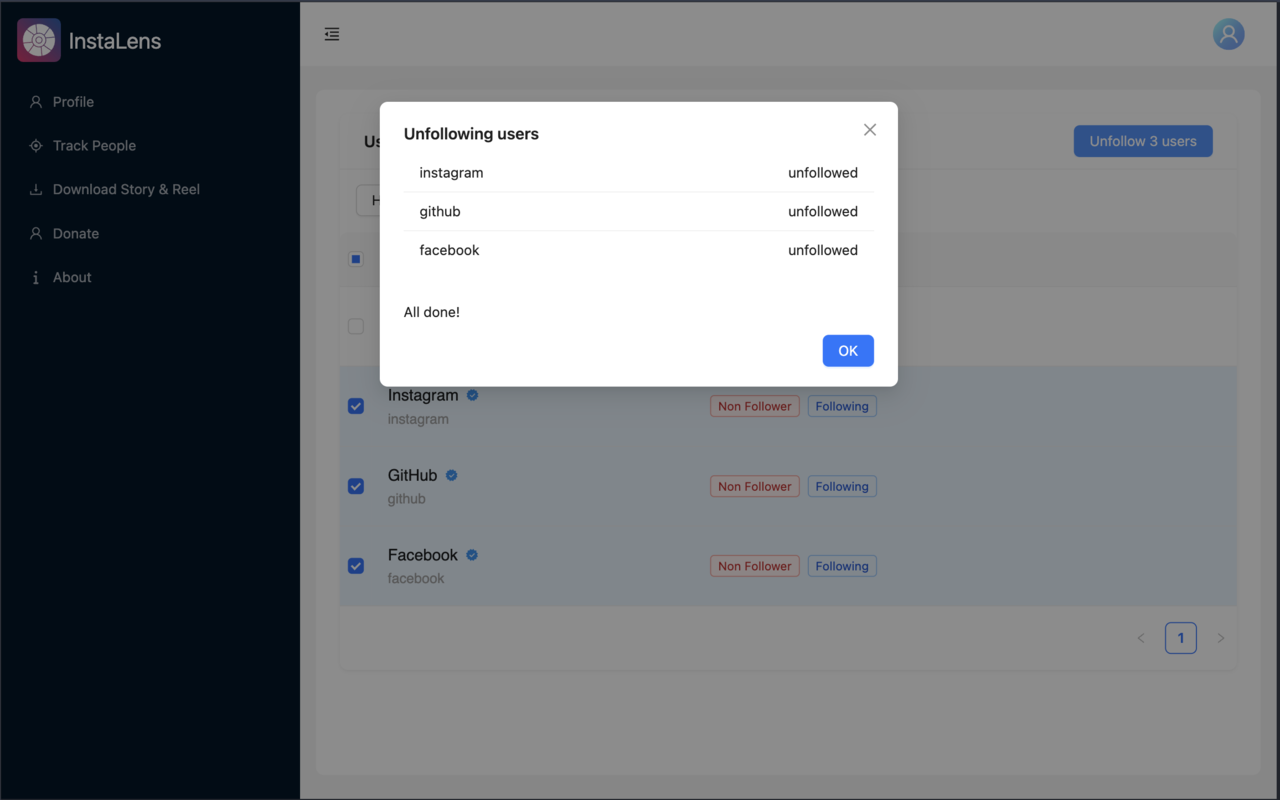This screenshot has width=1280, height=800.
Task: Click the Profile person icon in sidebar
Action: tap(36, 102)
